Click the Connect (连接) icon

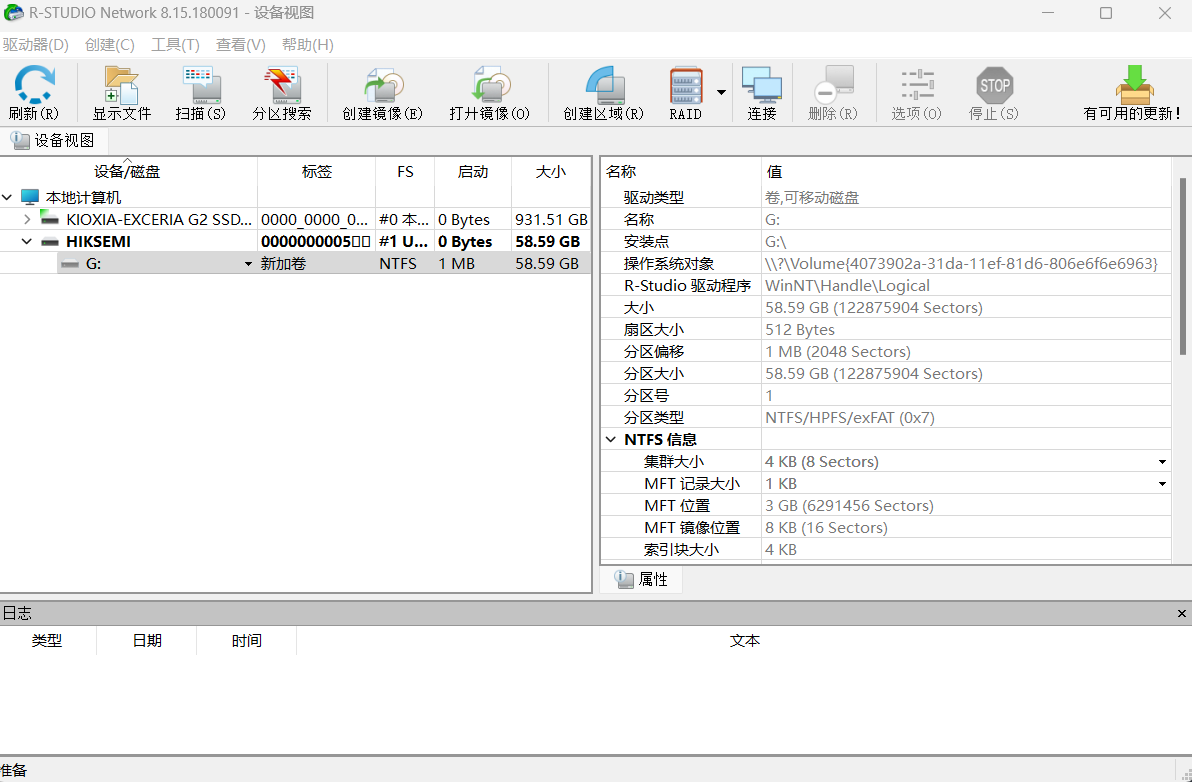pos(762,93)
